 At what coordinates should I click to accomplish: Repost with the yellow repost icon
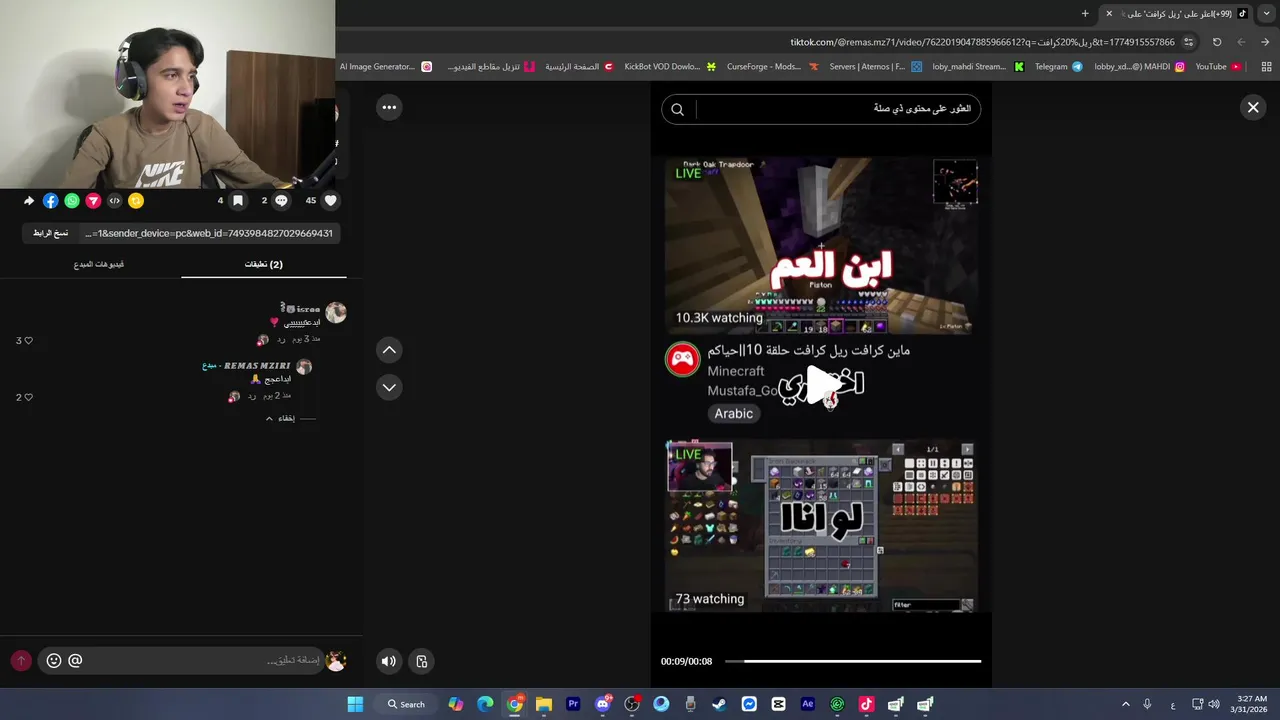pyautogui.click(x=136, y=201)
